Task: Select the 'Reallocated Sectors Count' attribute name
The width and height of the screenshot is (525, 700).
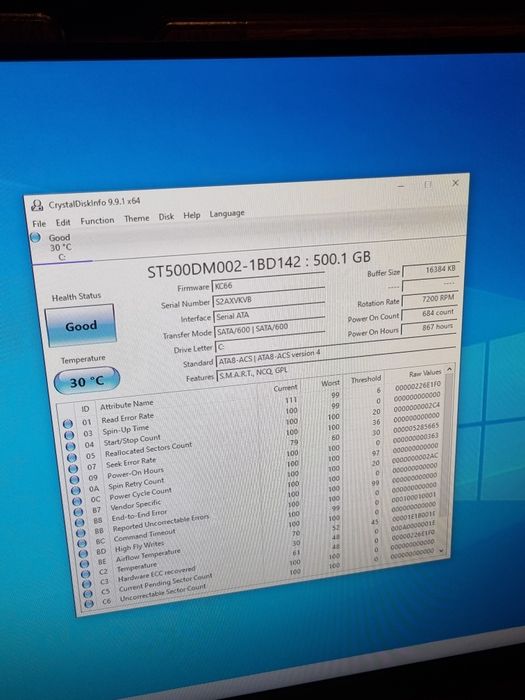Action: [148, 450]
